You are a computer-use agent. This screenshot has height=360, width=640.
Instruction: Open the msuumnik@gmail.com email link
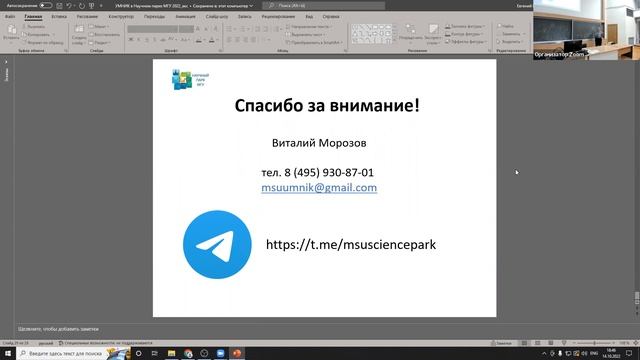pyautogui.click(x=319, y=188)
